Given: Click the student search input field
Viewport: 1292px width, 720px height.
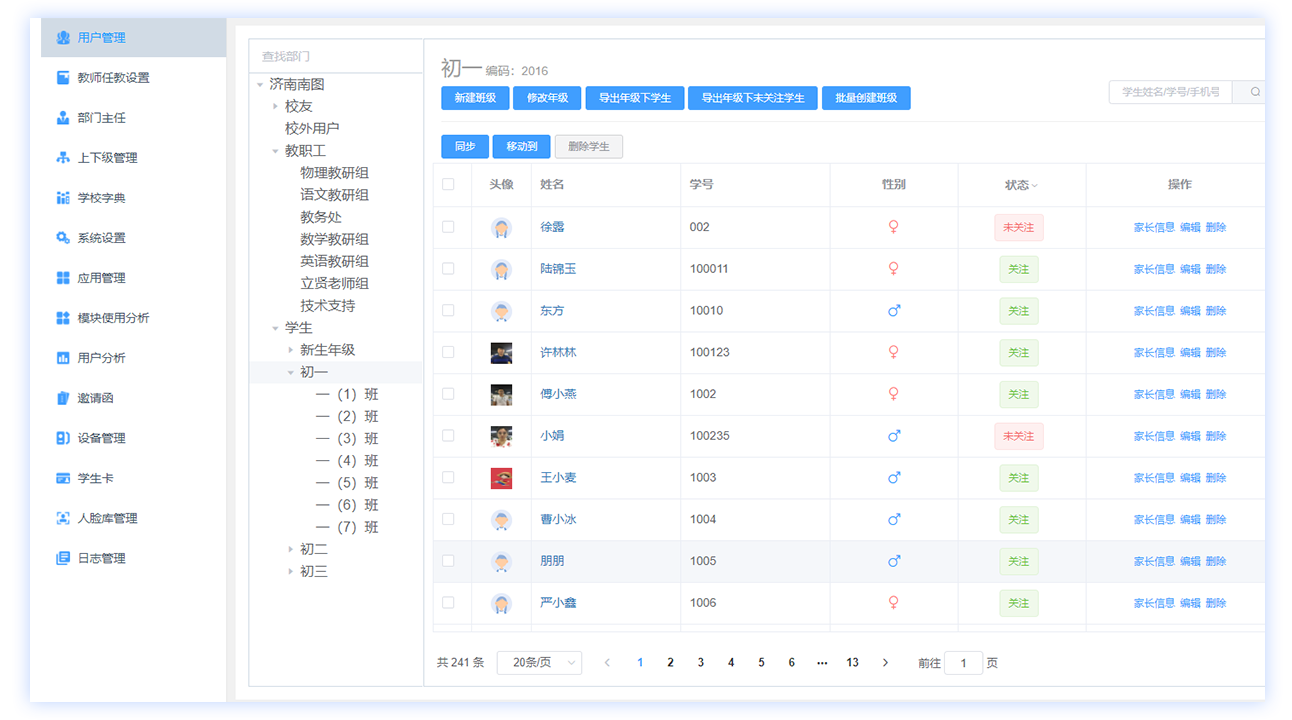Looking at the screenshot, I should (x=1169, y=92).
